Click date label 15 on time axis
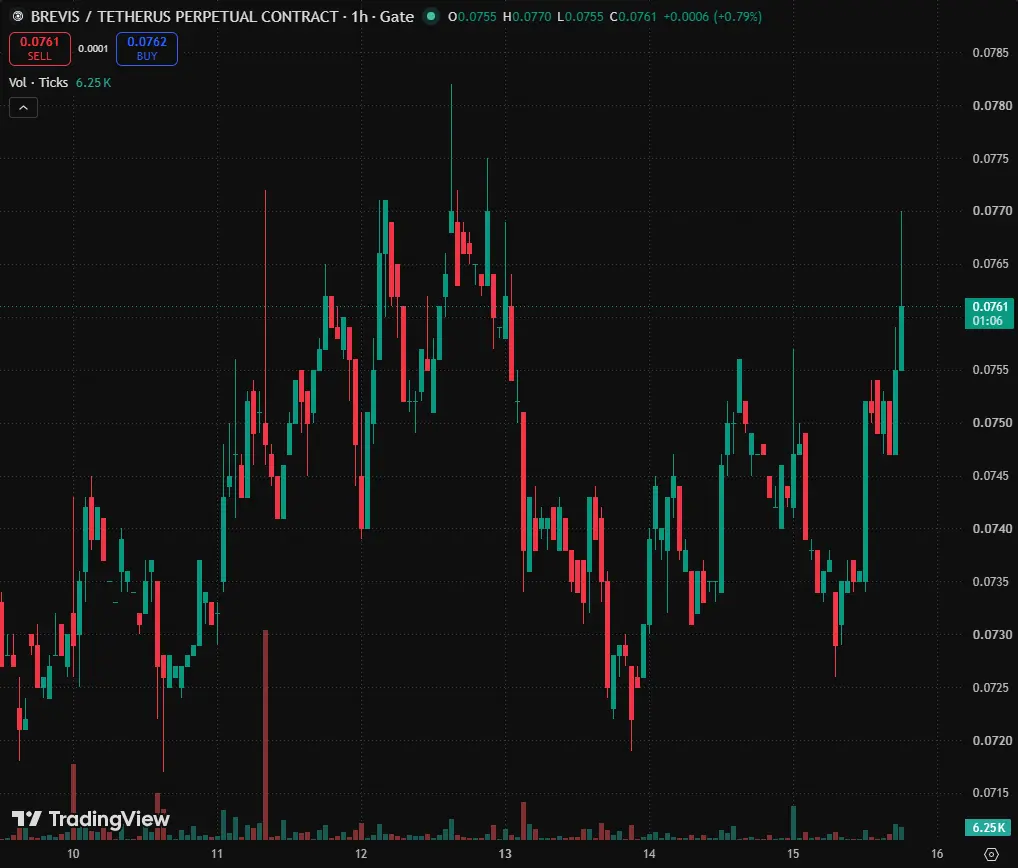The image size is (1018, 868). tap(793, 854)
